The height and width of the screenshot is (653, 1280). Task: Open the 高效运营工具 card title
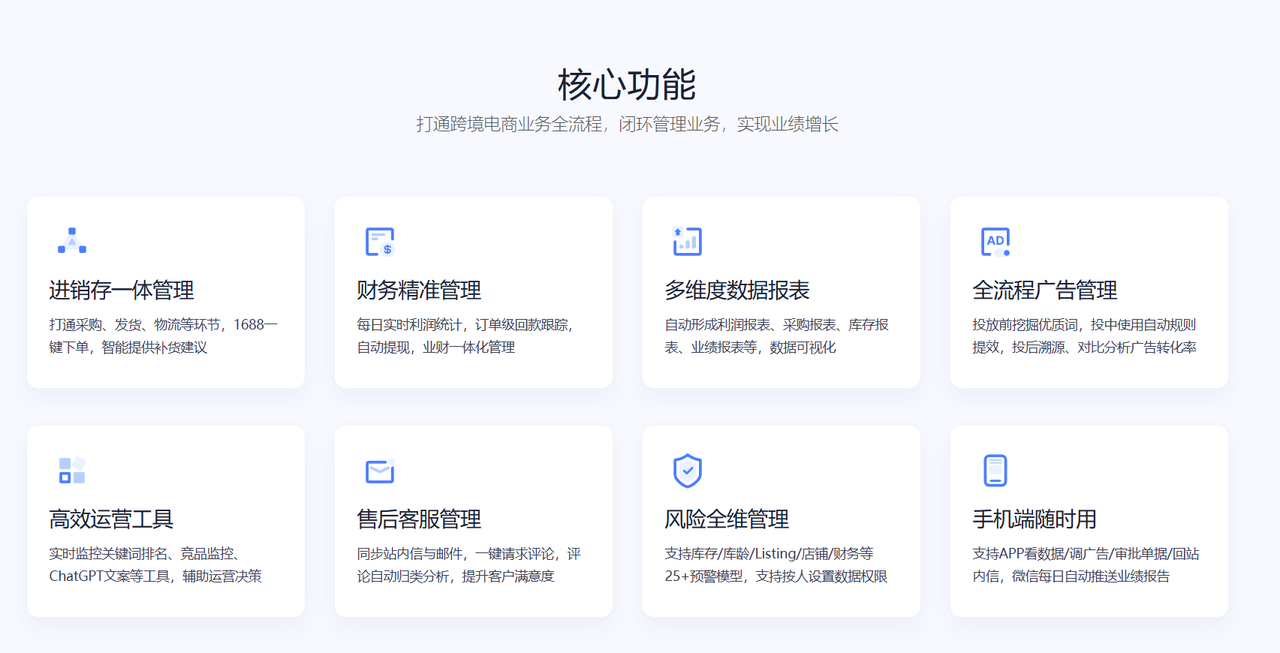[x=111, y=520]
